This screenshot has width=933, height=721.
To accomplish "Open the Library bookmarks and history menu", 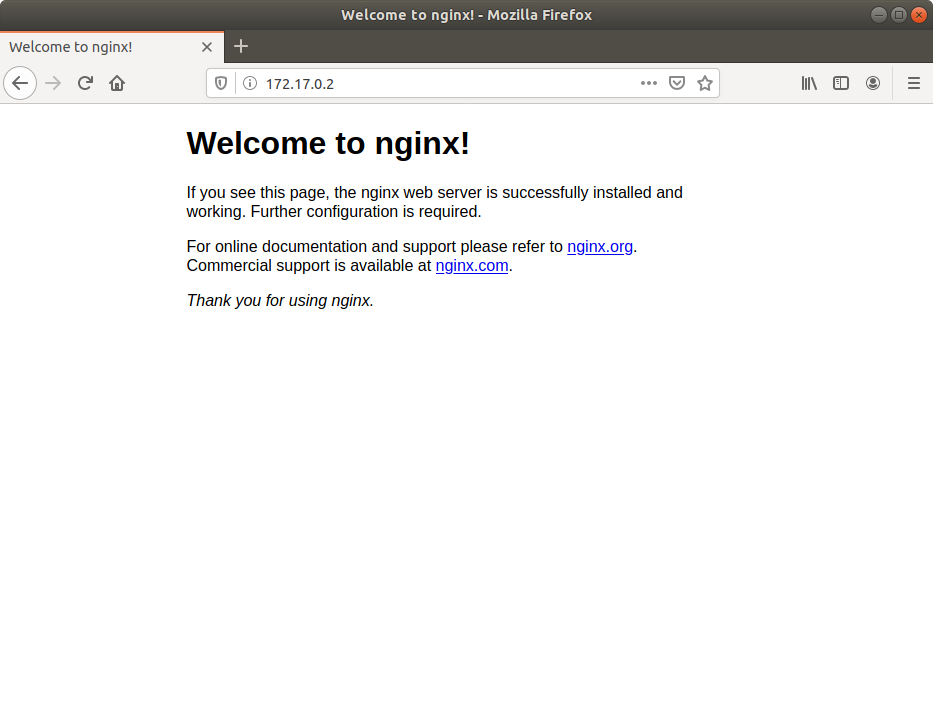I will tap(809, 84).
